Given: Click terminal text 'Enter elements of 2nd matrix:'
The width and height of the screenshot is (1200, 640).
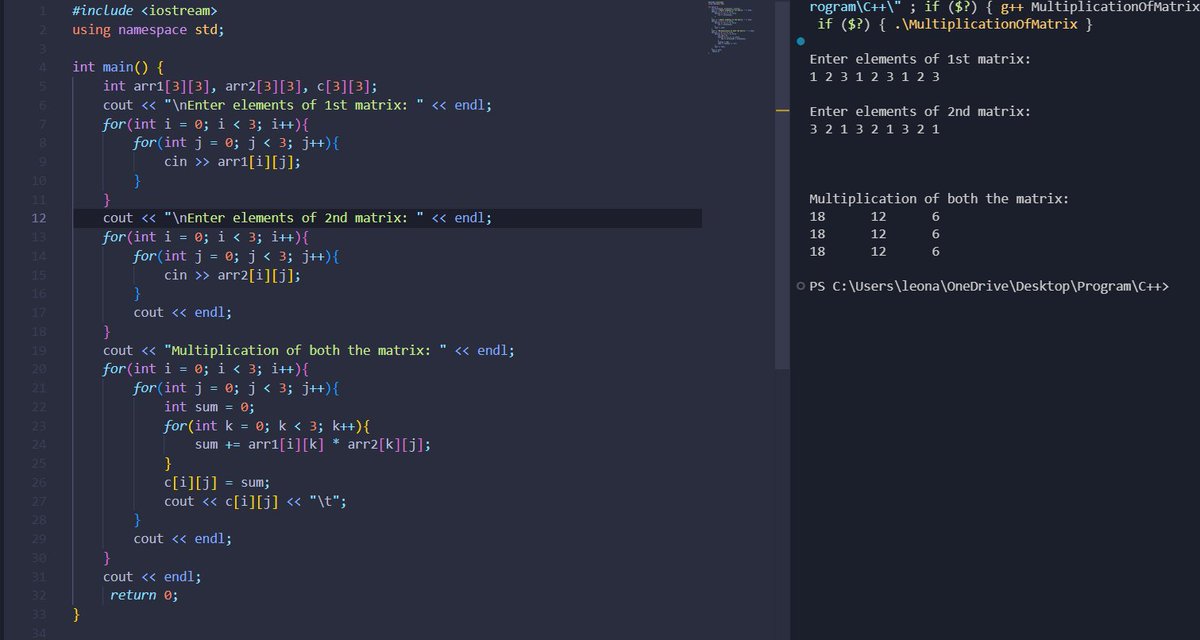Looking at the screenshot, I should click(x=920, y=111).
